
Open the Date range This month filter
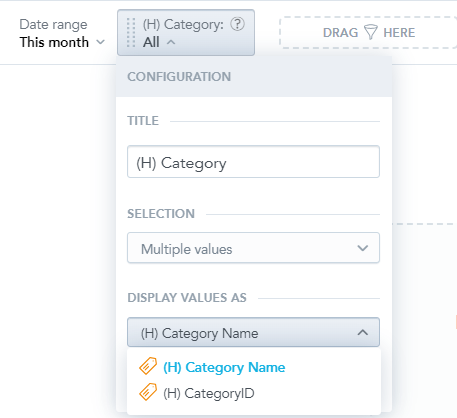coord(62,33)
